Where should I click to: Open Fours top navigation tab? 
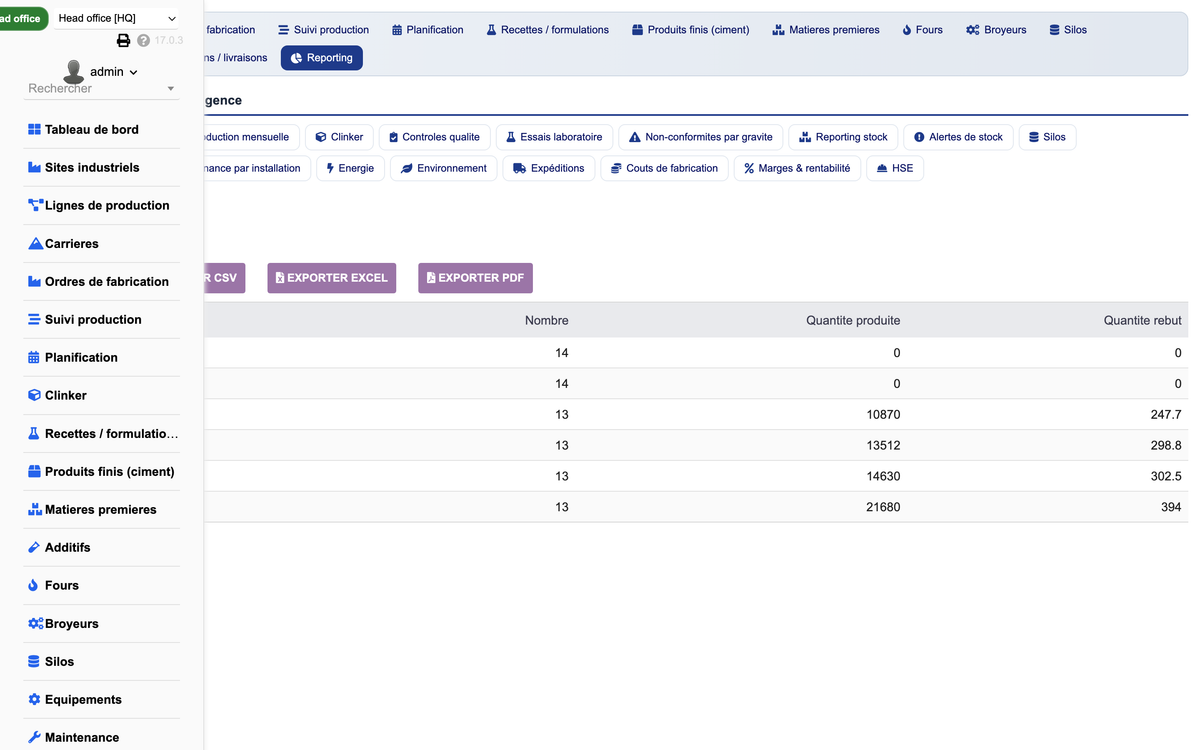point(922,30)
